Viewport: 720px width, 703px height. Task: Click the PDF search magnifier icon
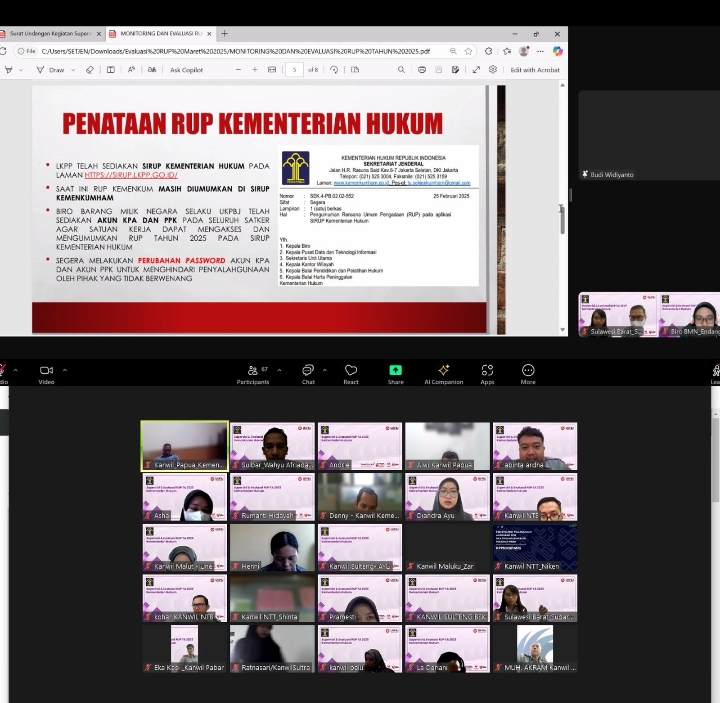pos(402,70)
